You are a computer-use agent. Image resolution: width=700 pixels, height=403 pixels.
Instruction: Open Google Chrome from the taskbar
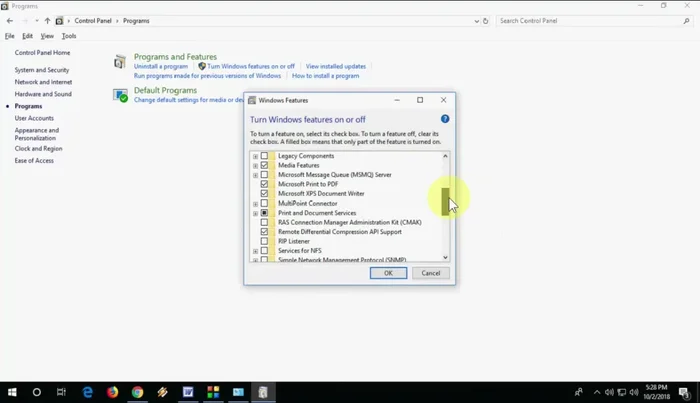click(x=137, y=392)
